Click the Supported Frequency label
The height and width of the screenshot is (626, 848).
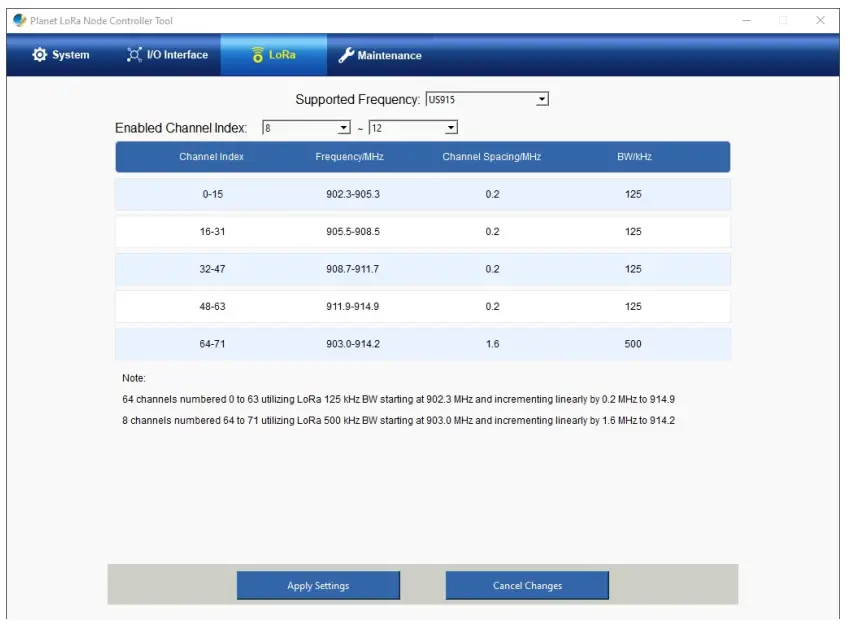click(357, 99)
